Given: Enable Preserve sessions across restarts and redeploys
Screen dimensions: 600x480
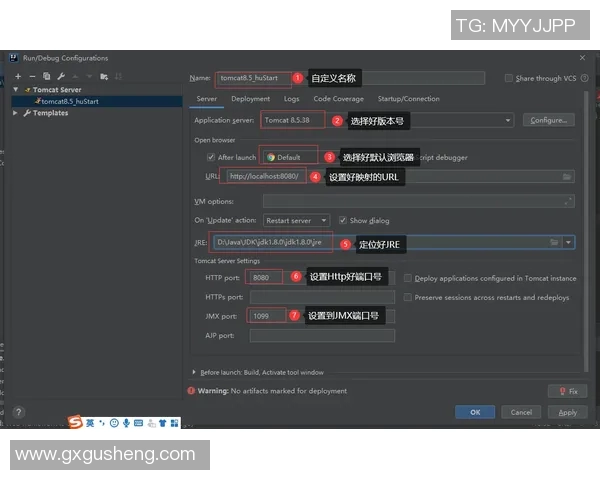Looking at the screenshot, I should (407, 297).
